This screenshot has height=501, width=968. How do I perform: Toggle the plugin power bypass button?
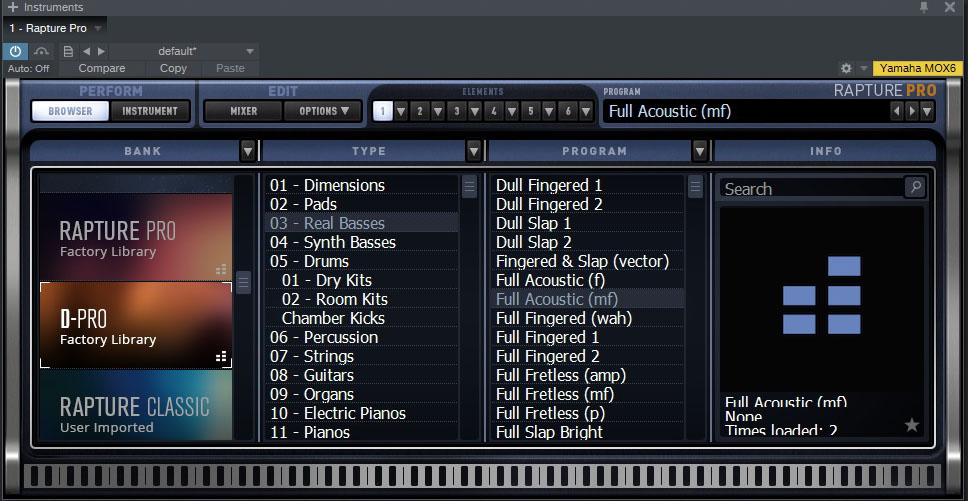coord(15,51)
